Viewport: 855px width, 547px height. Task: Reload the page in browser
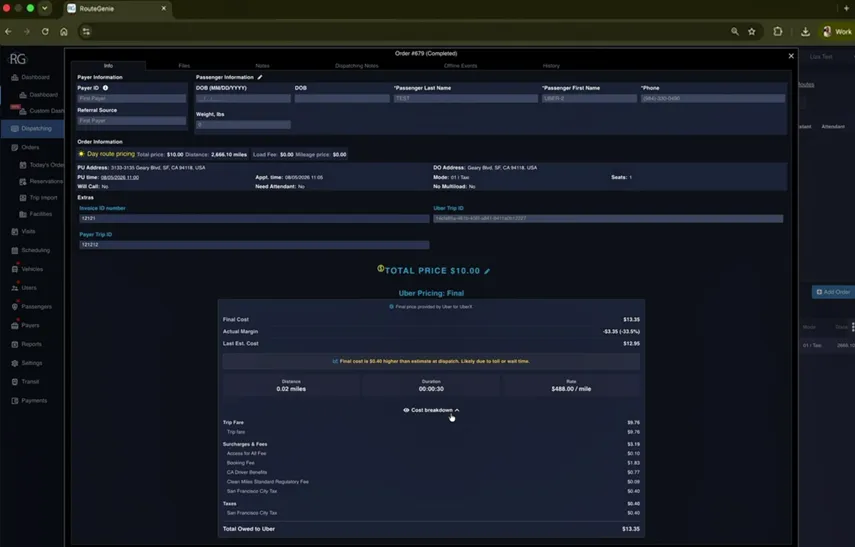(45, 32)
